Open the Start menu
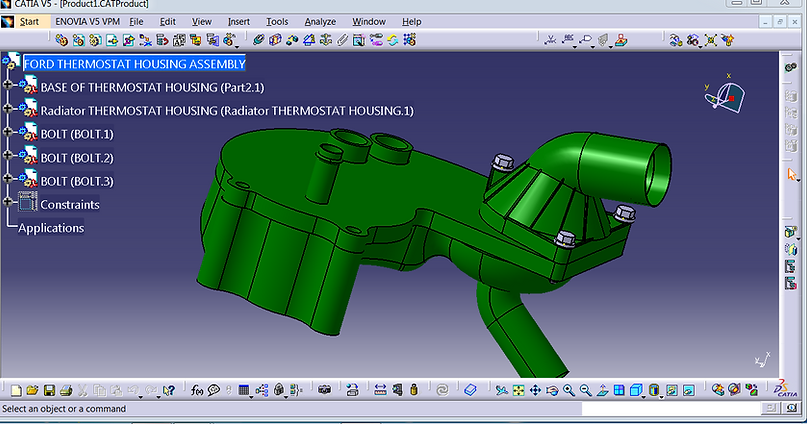 29,22
